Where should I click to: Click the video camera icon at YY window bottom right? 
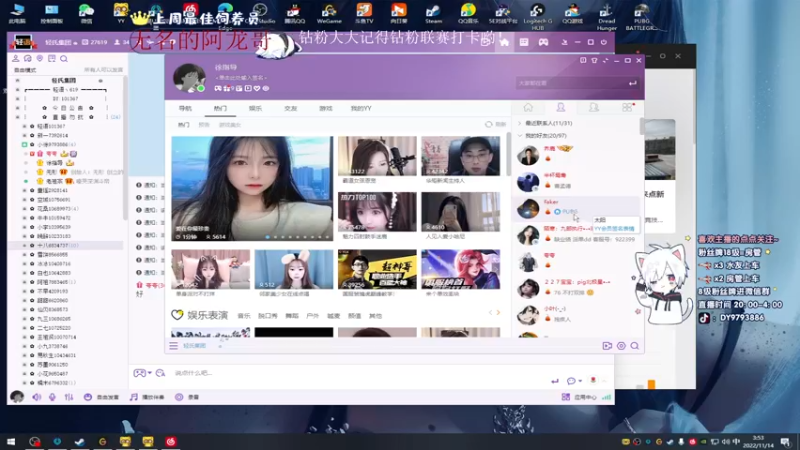[x=607, y=346]
